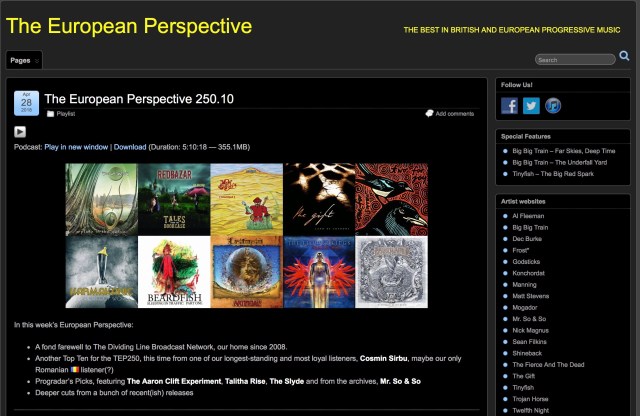Visit the Sean Filkins artist link
The height and width of the screenshot is (416, 640).
click(531, 341)
